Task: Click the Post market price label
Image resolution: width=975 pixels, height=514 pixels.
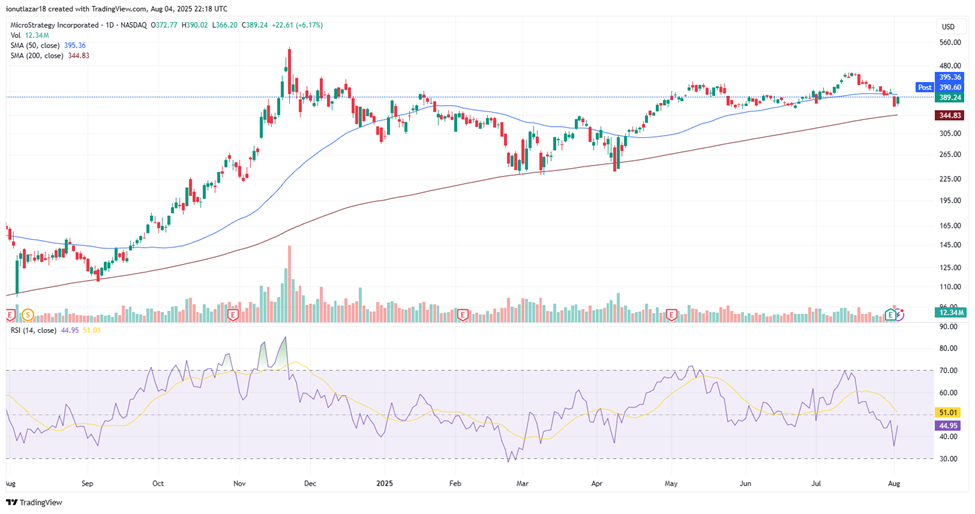Action: tap(924, 88)
